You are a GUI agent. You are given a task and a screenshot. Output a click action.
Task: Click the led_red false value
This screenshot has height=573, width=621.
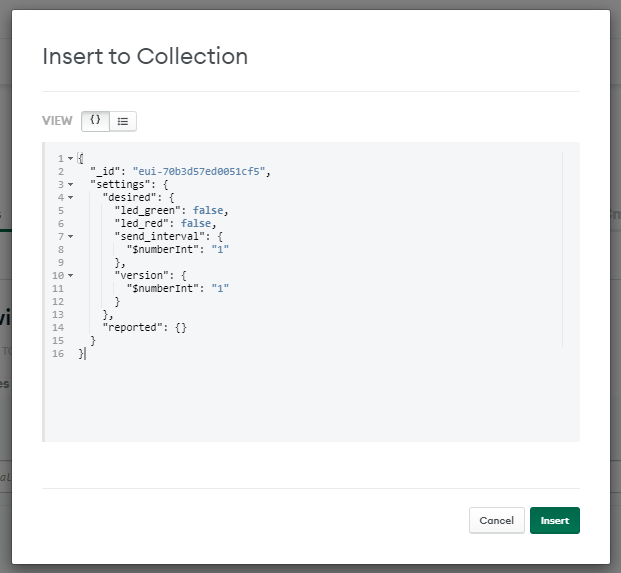point(196,223)
